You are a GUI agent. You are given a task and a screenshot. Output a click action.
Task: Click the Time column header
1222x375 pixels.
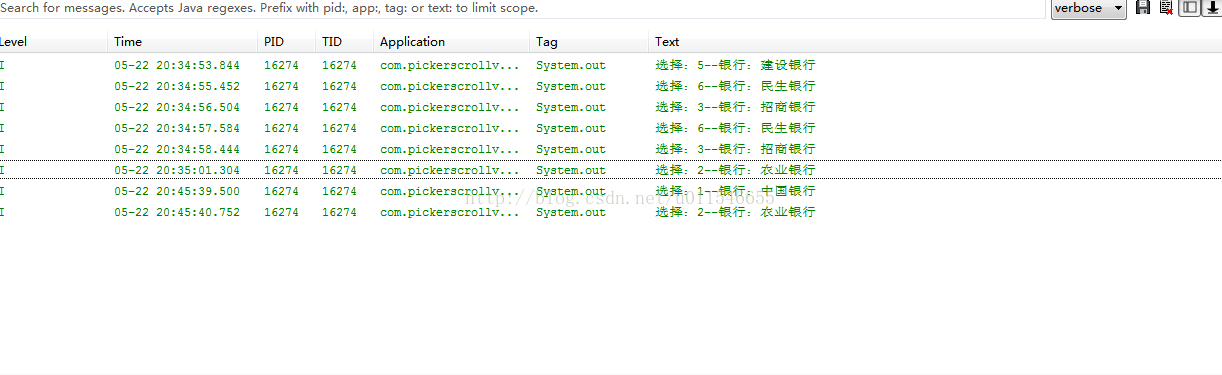tap(182, 42)
